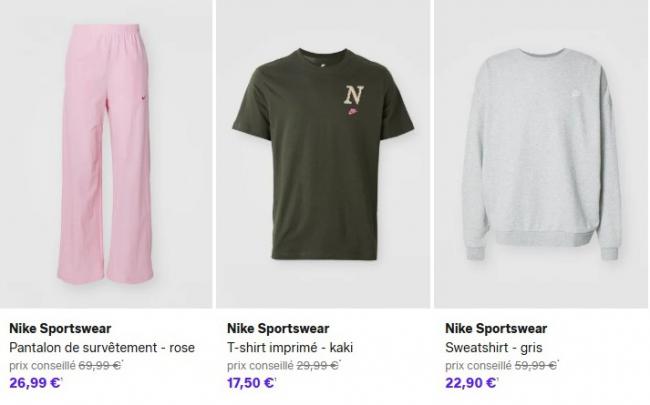
Task: Click Nike Sportswear brand above the Sweatshirt title
Action: (496, 328)
